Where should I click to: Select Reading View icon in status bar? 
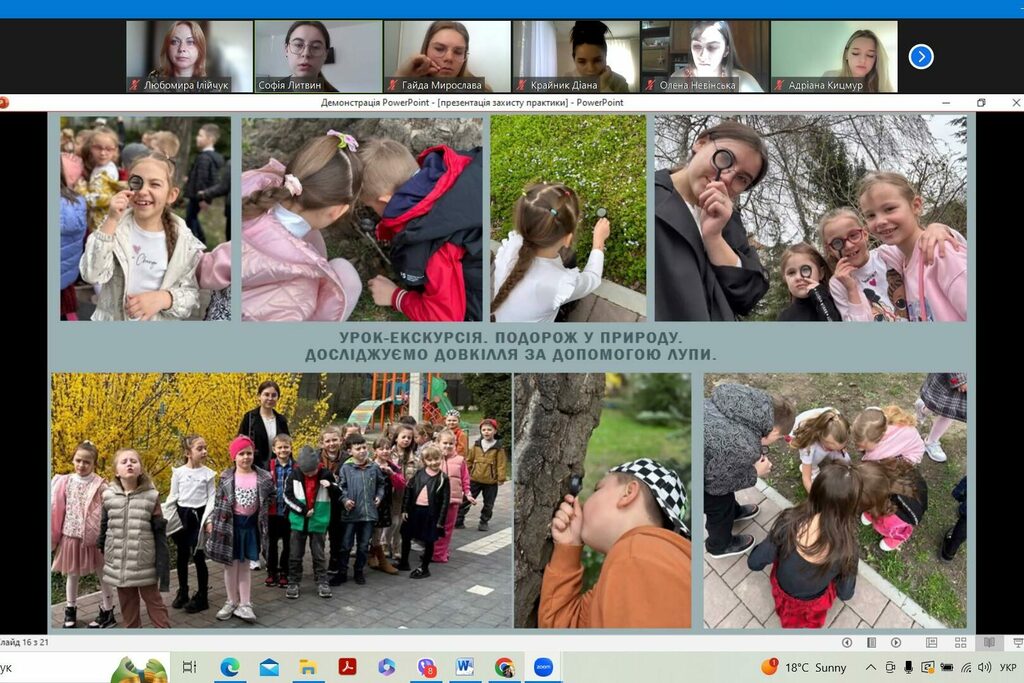click(x=989, y=642)
